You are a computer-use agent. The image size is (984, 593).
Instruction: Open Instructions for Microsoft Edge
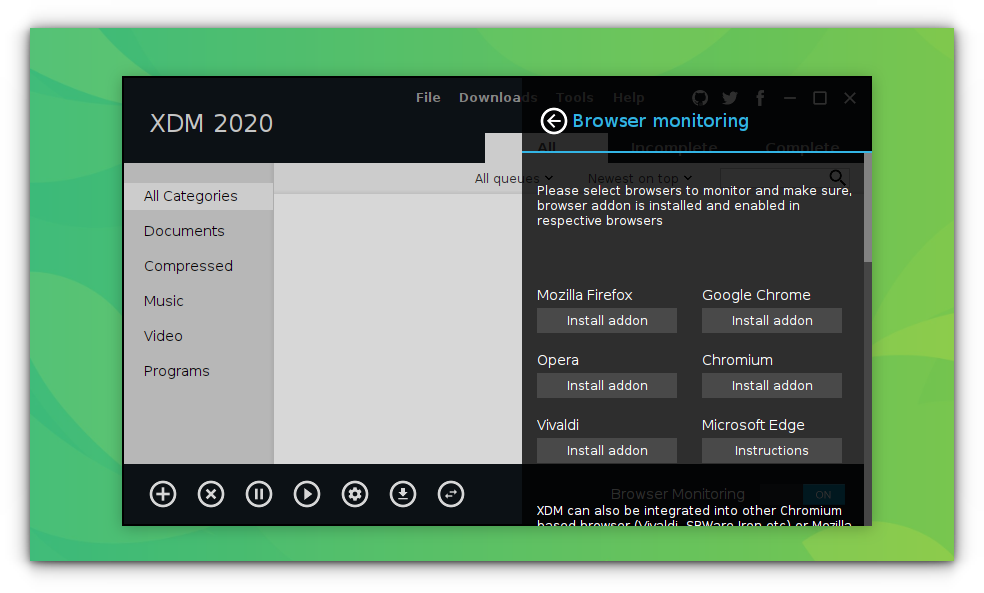coord(772,451)
